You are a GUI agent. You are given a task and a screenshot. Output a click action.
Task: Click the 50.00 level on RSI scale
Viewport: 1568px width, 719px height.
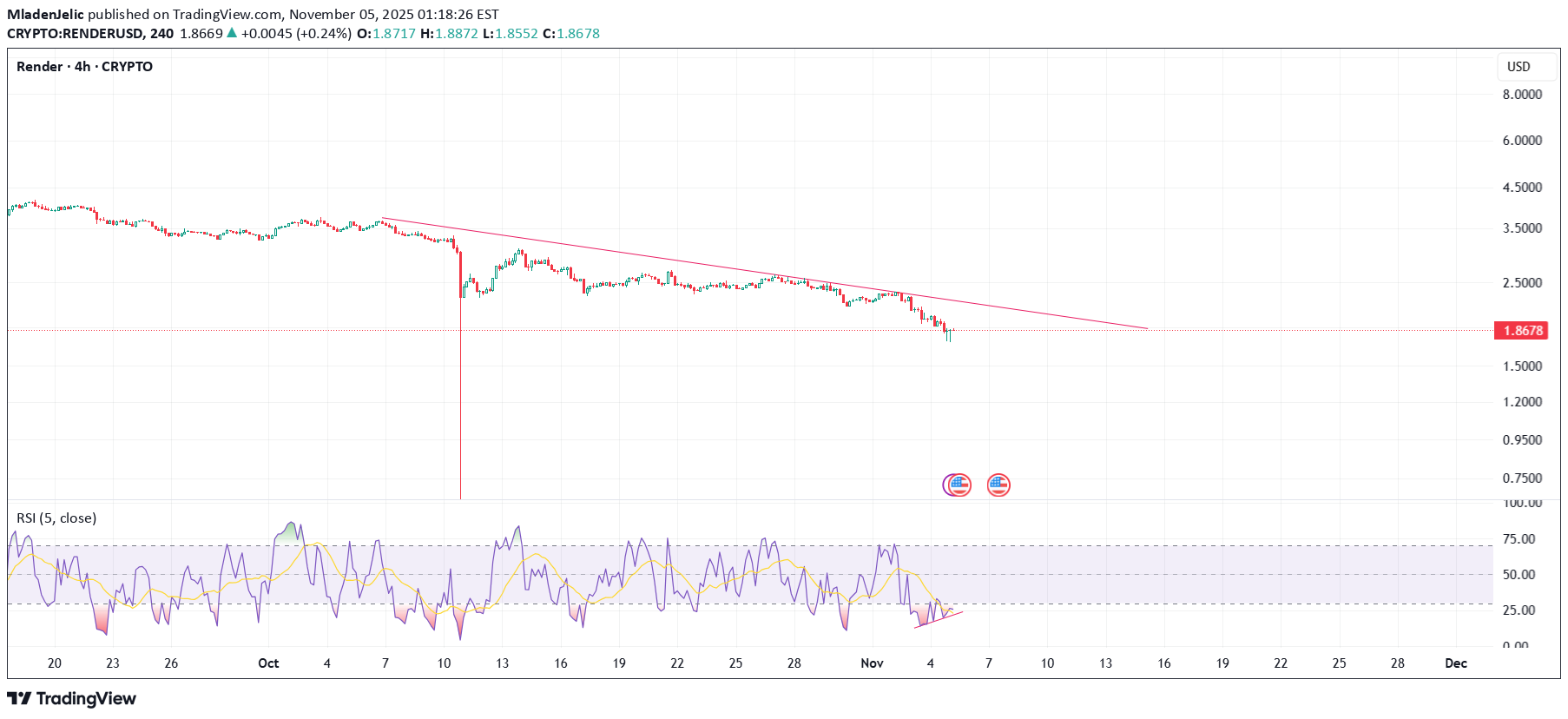click(1519, 575)
